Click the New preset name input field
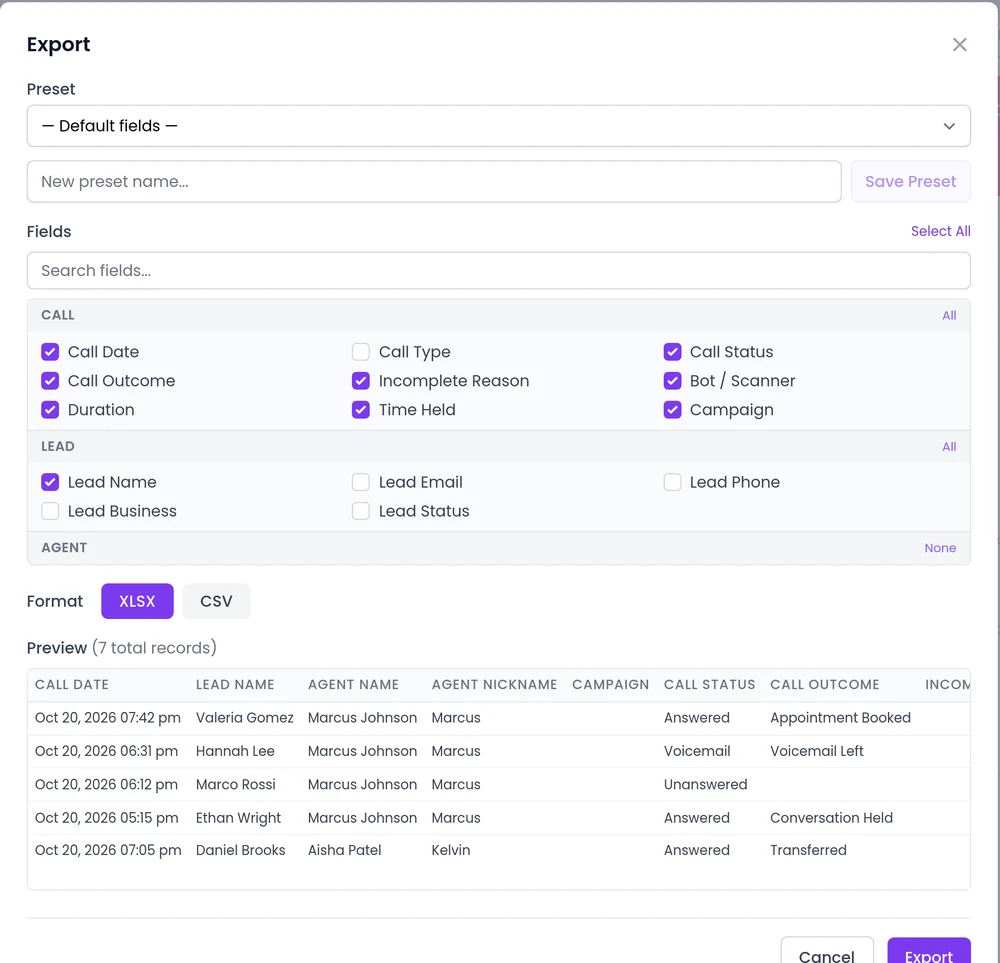The height and width of the screenshot is (963, 1000). click(x=434, y=181)
